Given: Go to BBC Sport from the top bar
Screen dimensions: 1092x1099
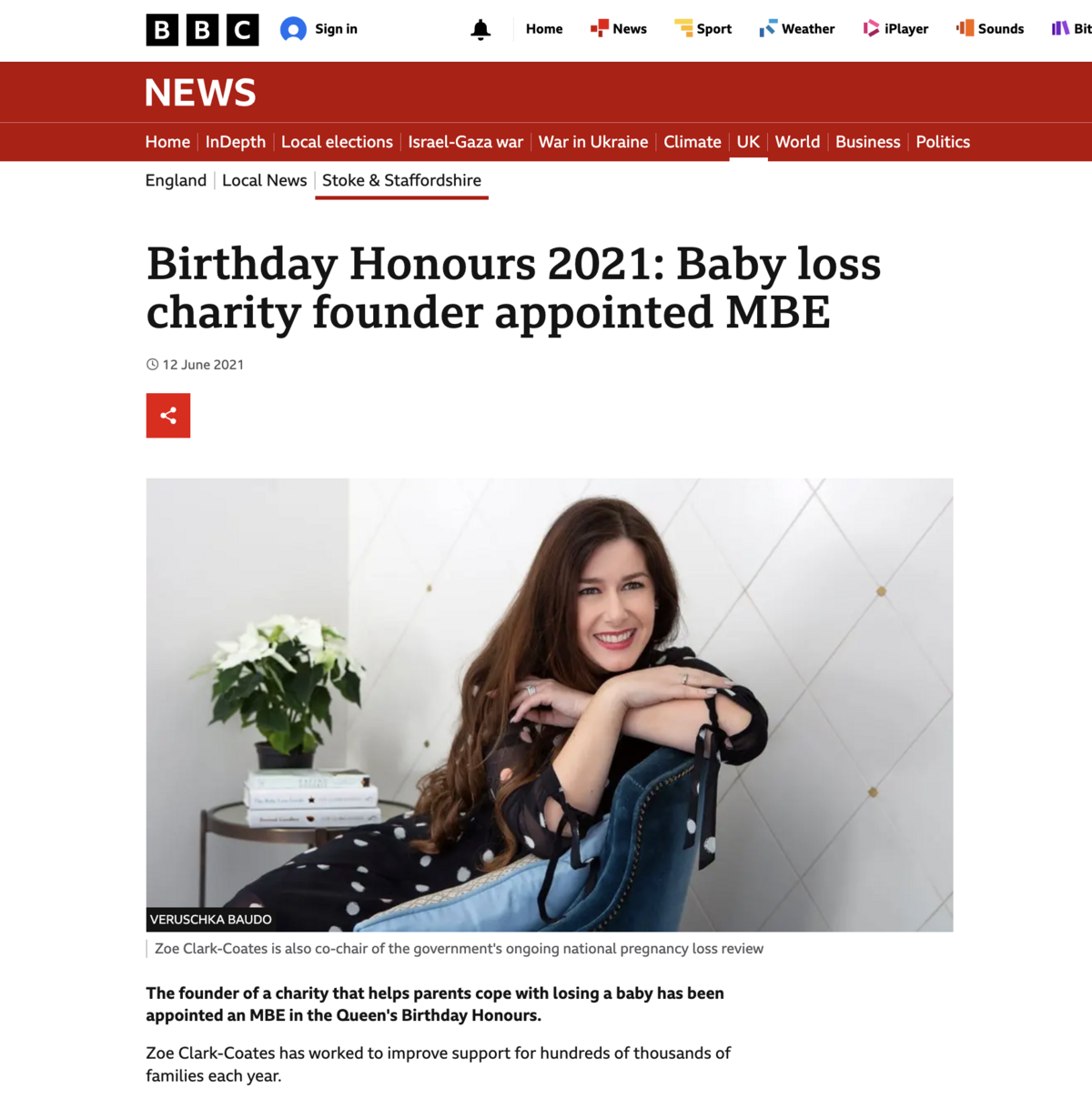Looking at the screenshot, I should coord(703,29).
